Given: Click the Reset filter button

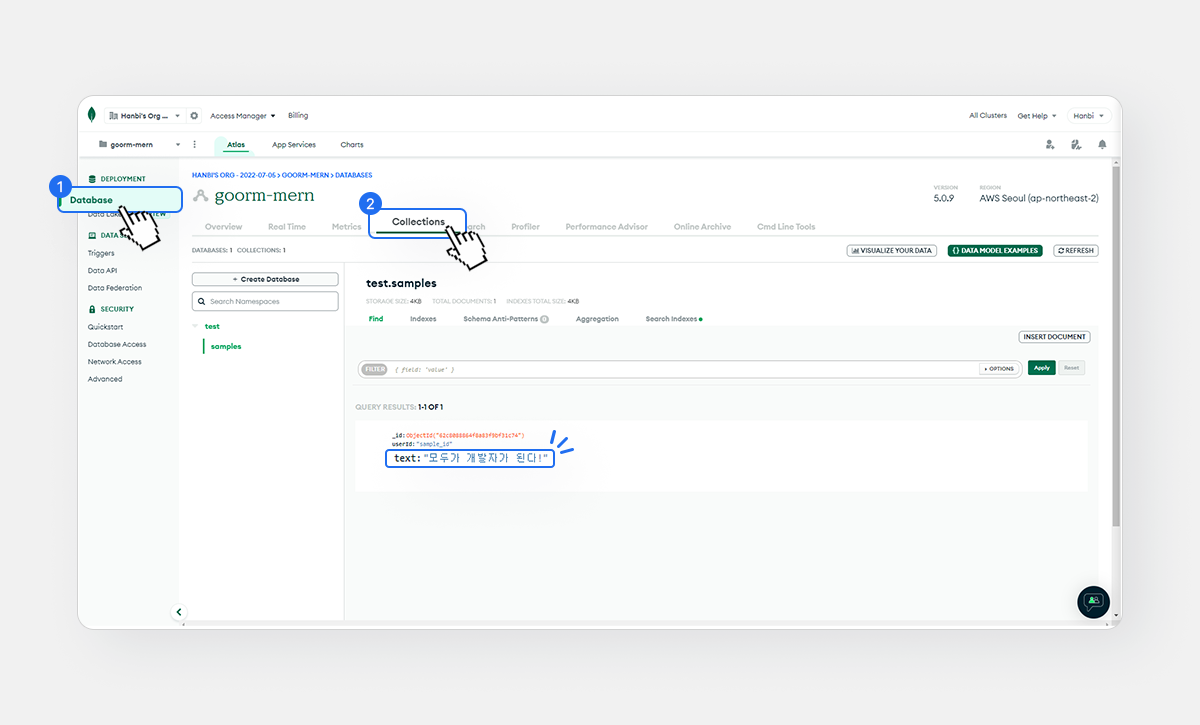Looking at the screenshot, I should 1071,368.
